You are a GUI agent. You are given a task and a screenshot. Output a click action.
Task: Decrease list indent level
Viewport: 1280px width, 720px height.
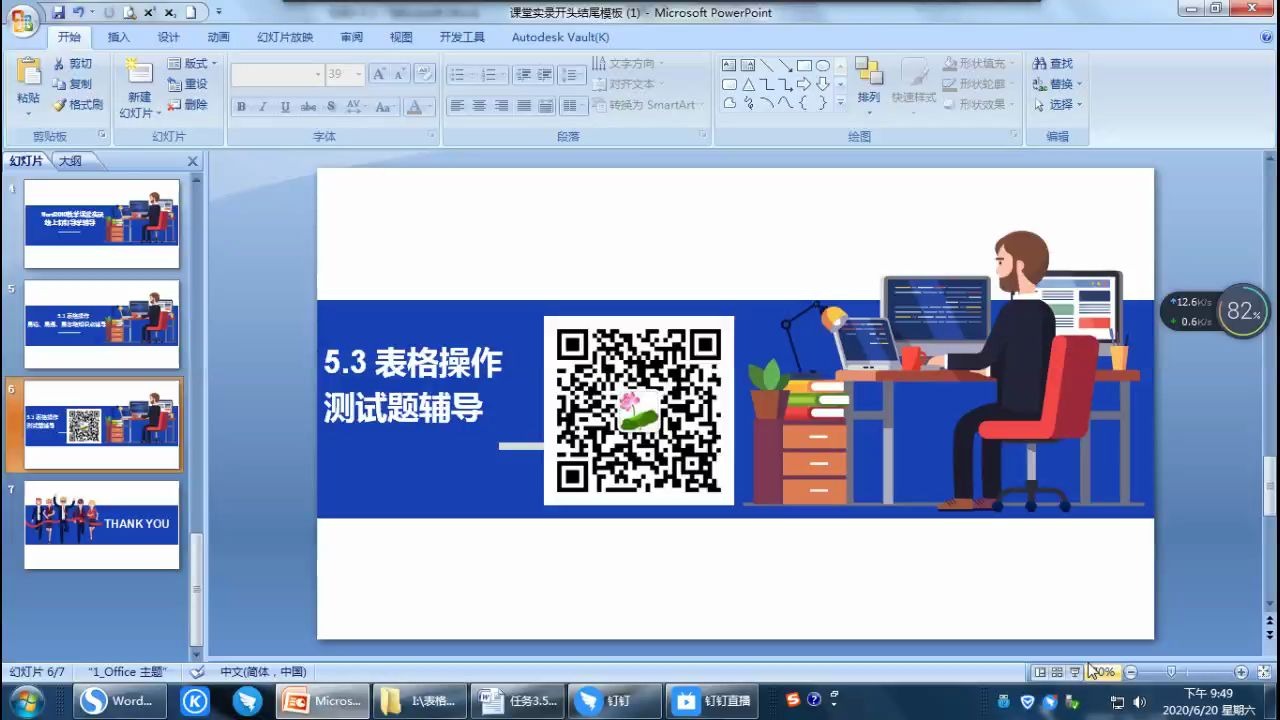click(x=523, y=74)
